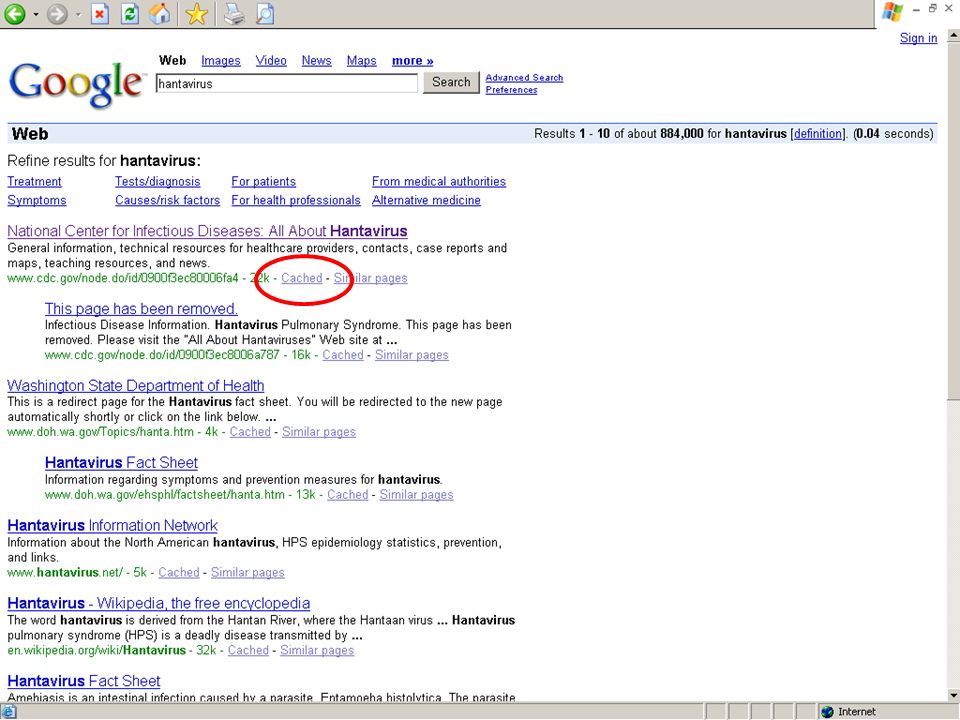The height and width of the screenshot is (720, 960).
Task: Print the page using the printer icon
Action: (234, 13)
